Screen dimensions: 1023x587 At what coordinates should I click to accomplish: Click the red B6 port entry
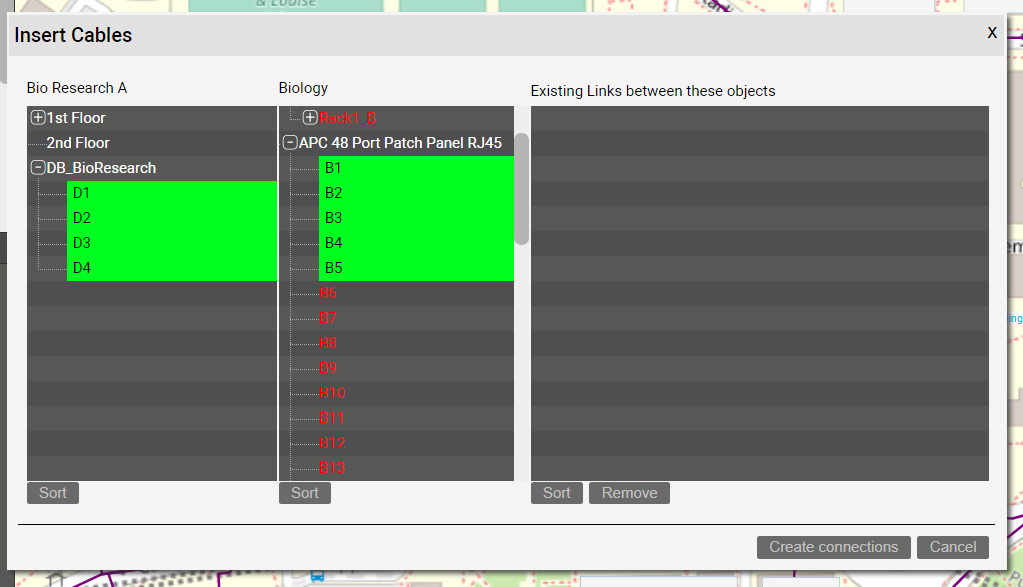click(x=328, y=293)
